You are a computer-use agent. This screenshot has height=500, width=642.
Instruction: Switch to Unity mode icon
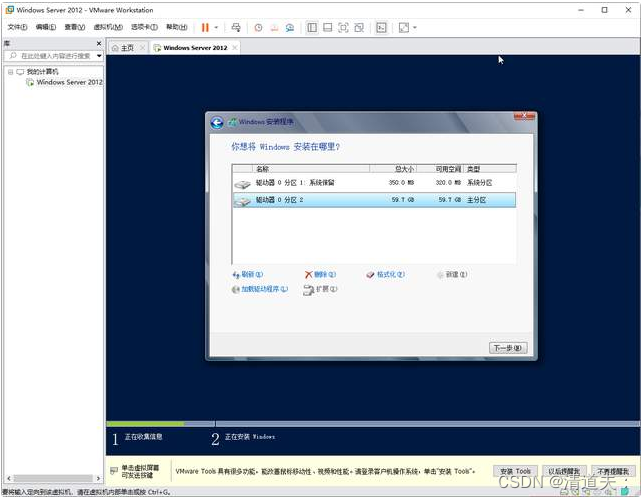[x=359, y=27]
